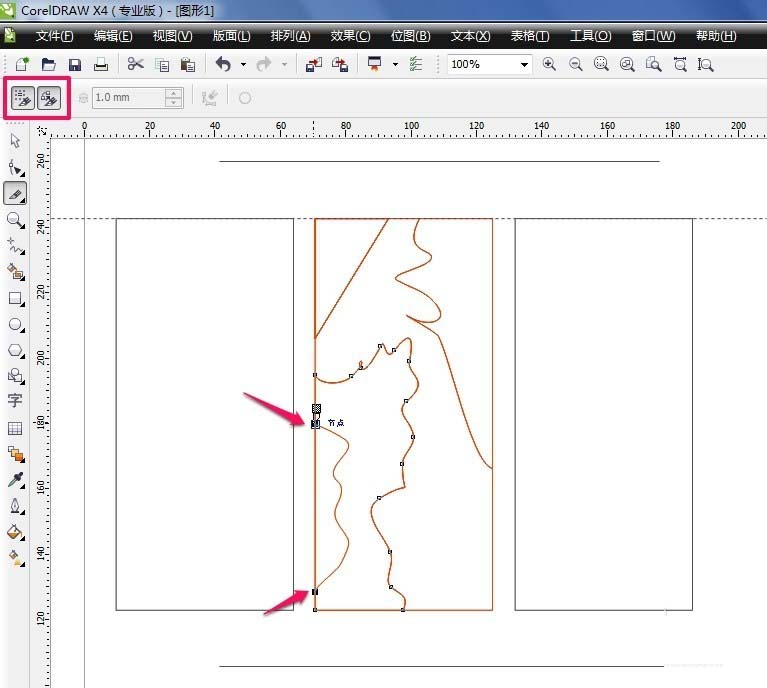The image size is (767, 688).
Task: Toggle Auto-close on cut option
Action: 49,98
